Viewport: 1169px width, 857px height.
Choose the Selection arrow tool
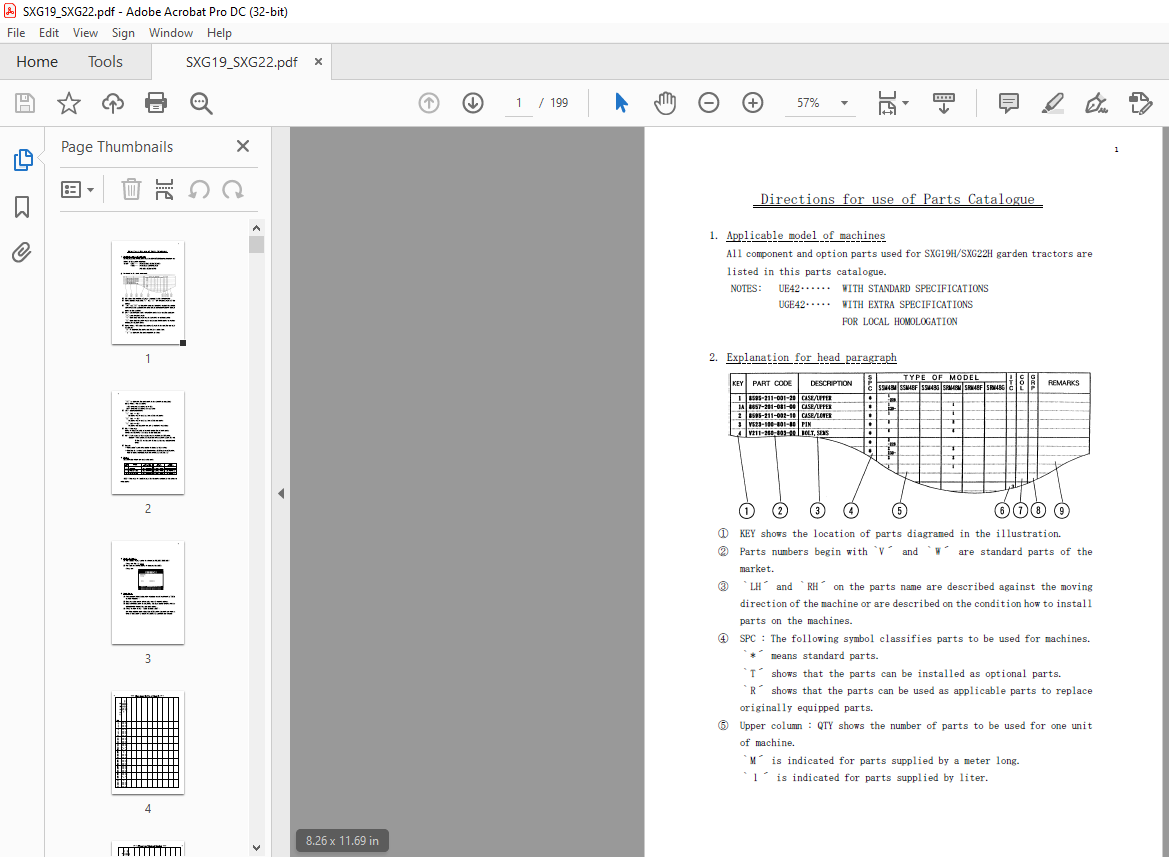[x=621, y=103]
